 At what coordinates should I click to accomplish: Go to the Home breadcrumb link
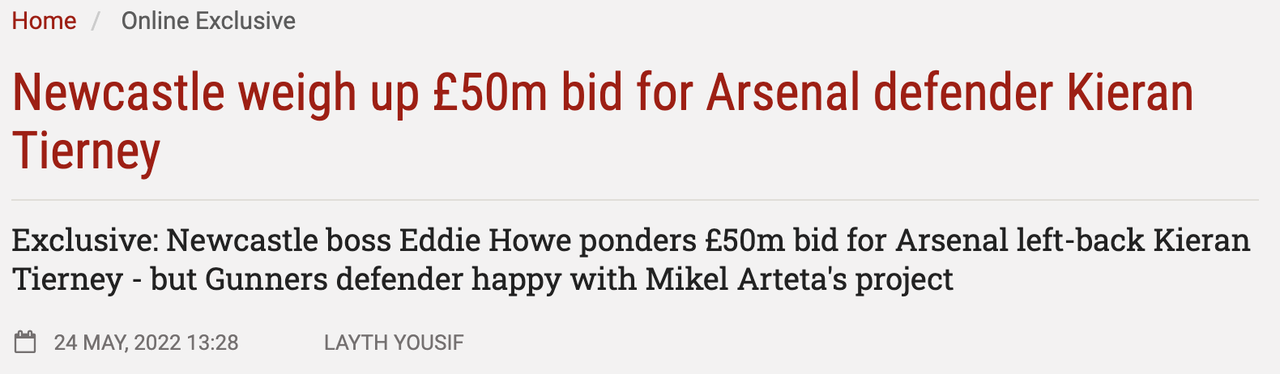[44, 21]
